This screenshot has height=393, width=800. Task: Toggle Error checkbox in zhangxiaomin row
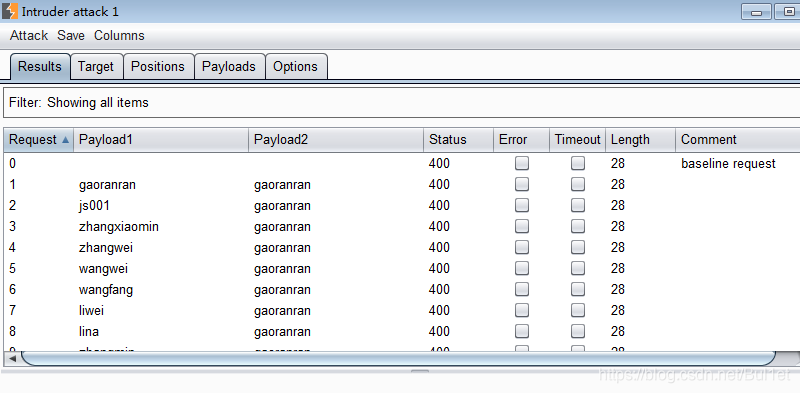(522, 226)
